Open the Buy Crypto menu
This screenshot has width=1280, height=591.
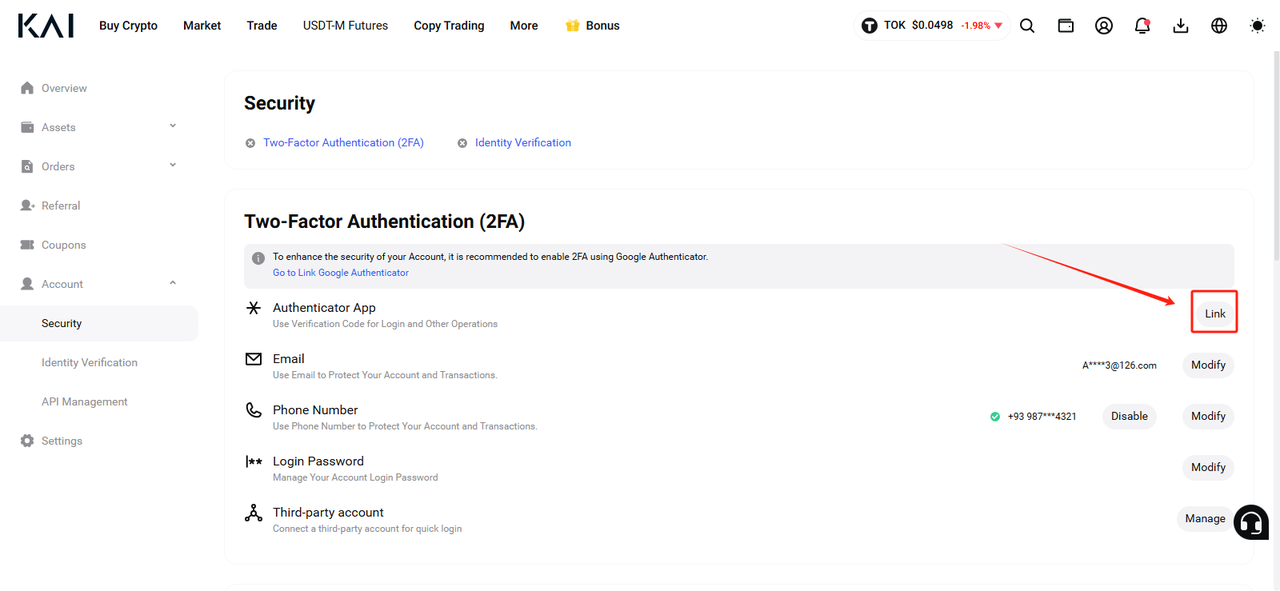pyautogui.click(x=128, y=26)
